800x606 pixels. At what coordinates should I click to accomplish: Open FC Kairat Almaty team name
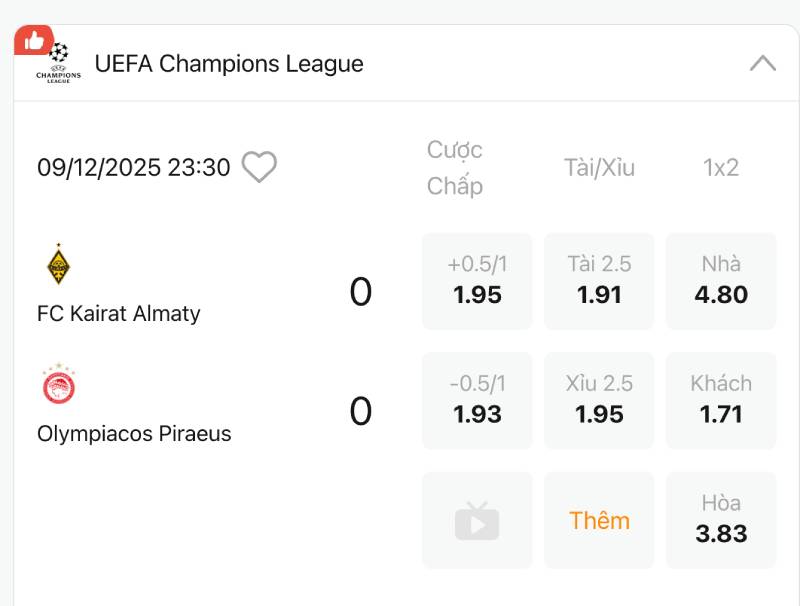click(x=119, y=314)
